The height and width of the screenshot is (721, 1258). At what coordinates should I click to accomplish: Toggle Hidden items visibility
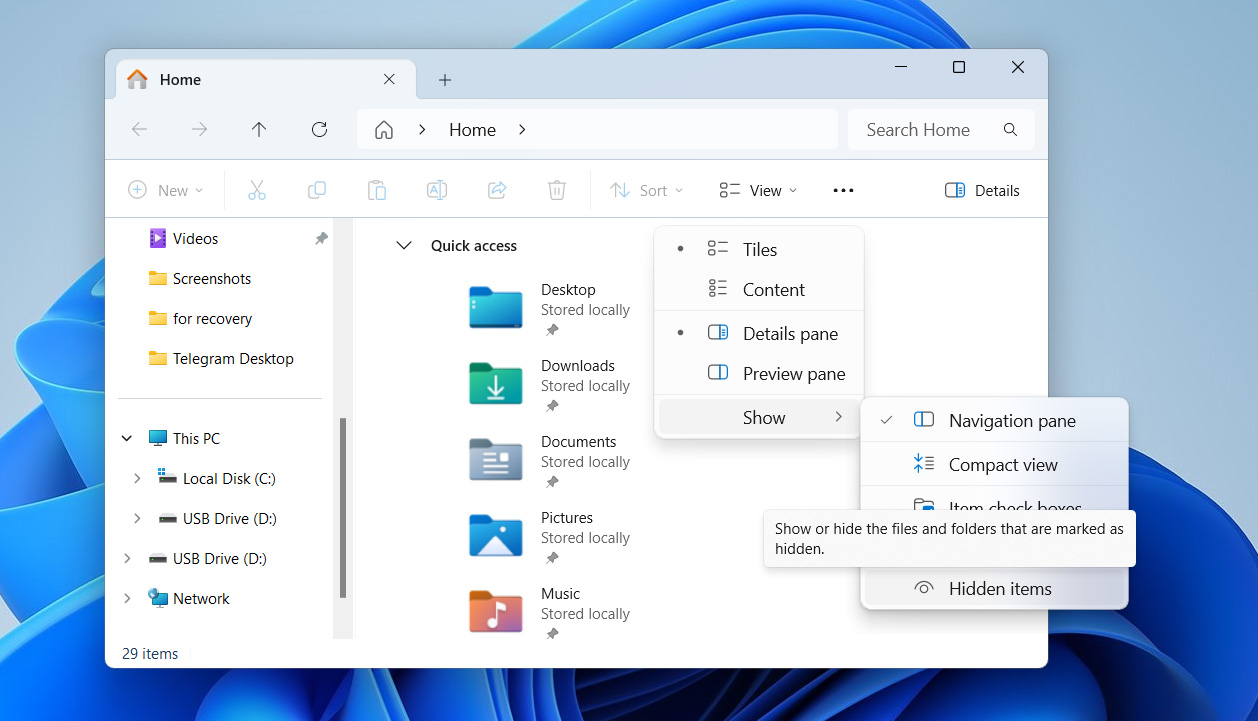(999, 589)
